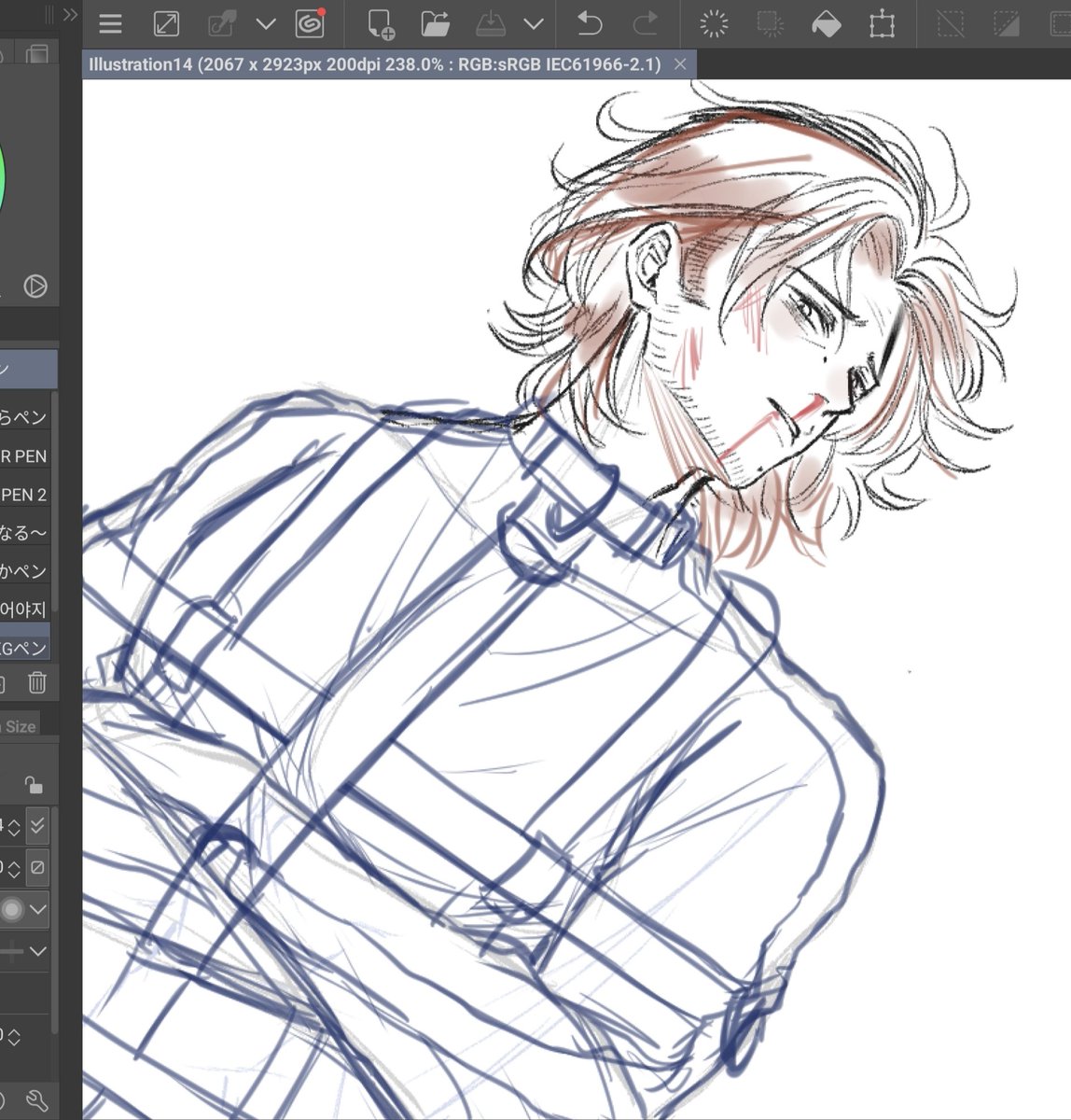Screen dimensions: 1071x1120
Task: Redo the undone action
Action: 645,24
